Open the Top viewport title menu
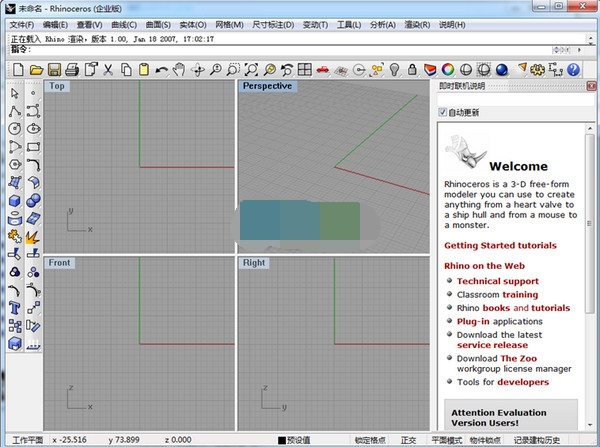Screen dimensions: 600x447 coord(57,86)
